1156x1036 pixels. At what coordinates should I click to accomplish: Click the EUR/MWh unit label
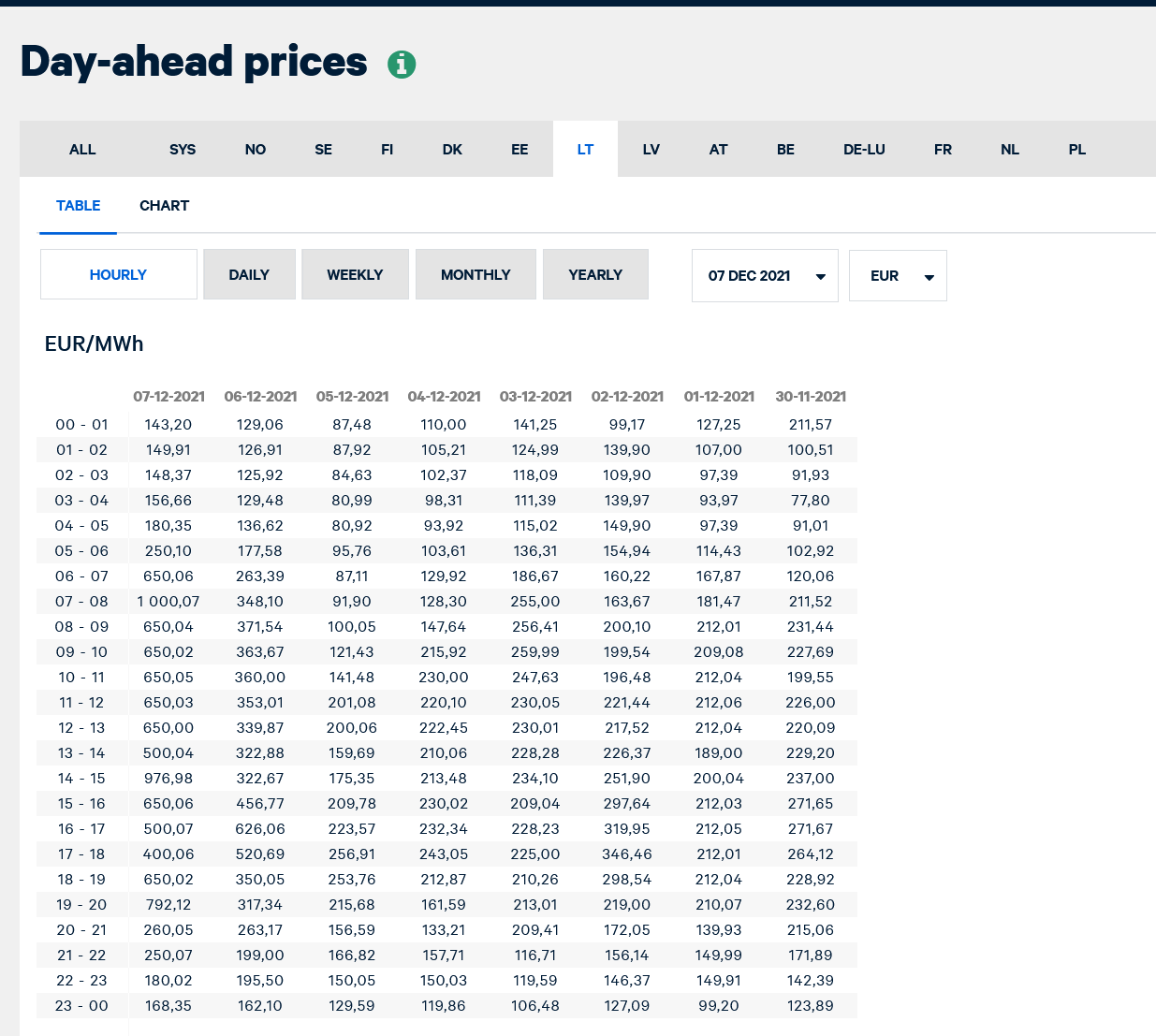(x=95, y=344)
